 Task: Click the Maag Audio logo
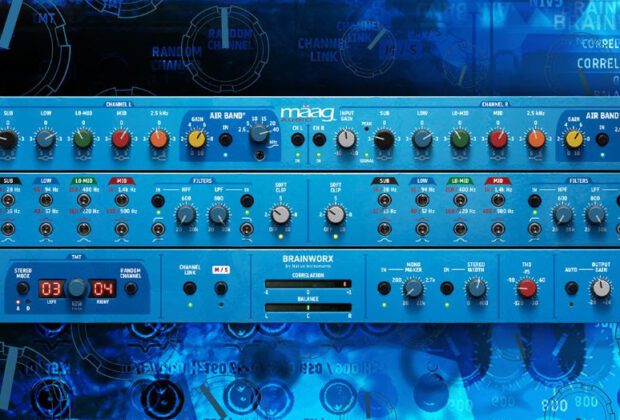coord(307,114)
